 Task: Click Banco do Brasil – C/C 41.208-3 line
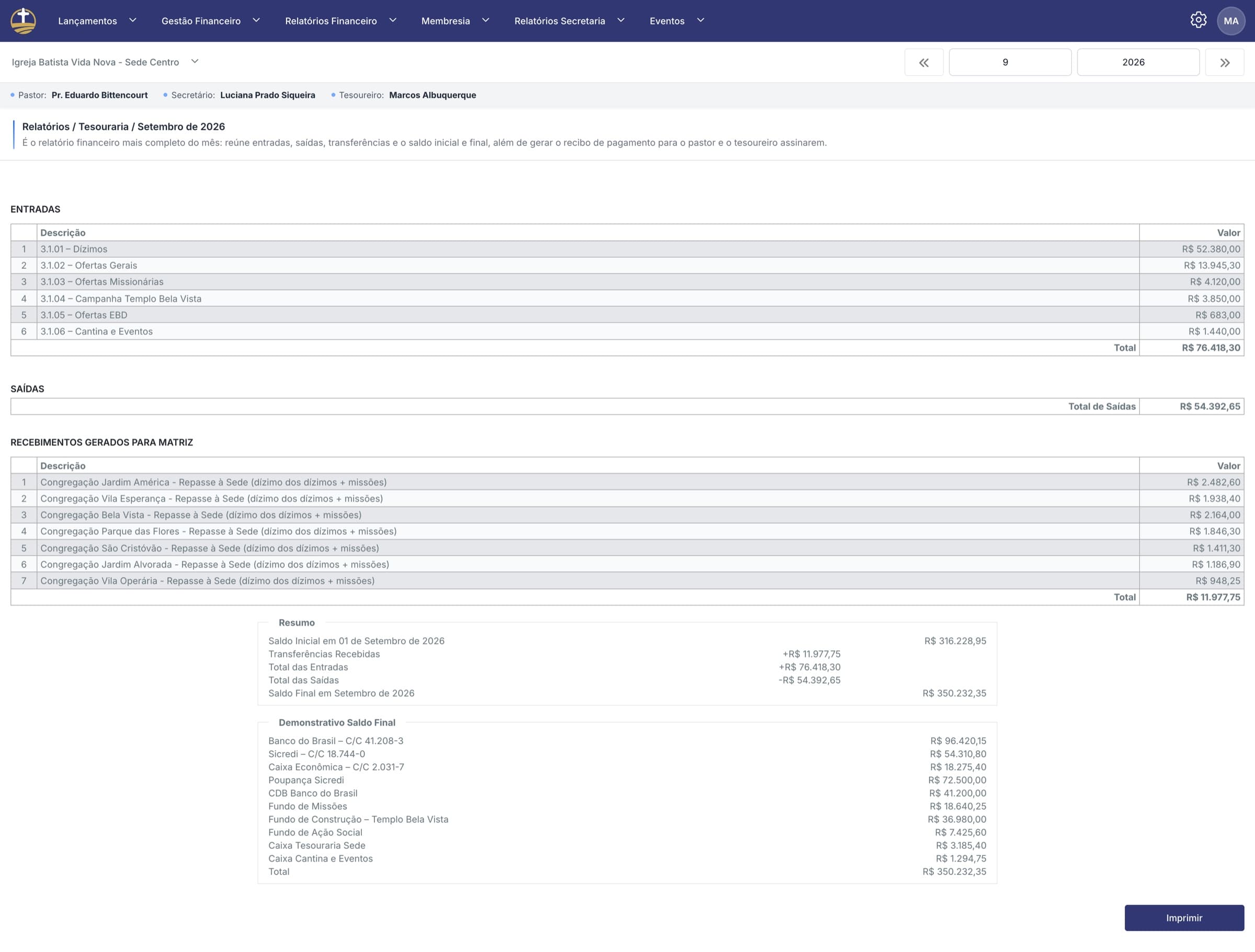[627, 741]
